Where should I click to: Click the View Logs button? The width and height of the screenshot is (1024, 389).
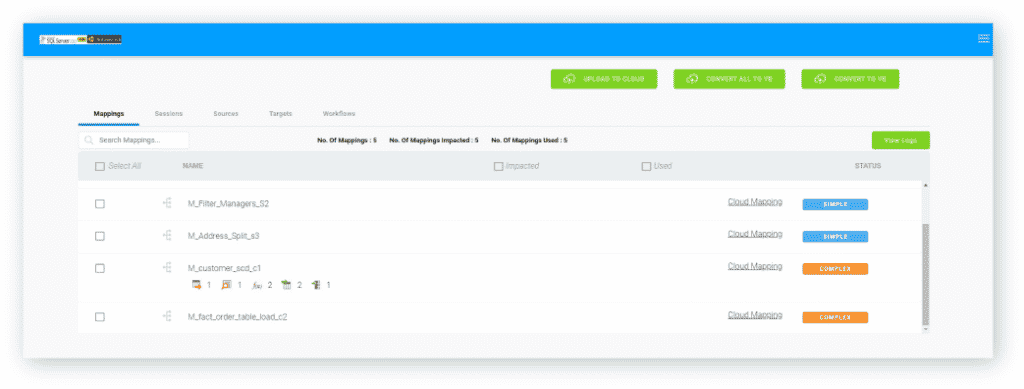901,140
